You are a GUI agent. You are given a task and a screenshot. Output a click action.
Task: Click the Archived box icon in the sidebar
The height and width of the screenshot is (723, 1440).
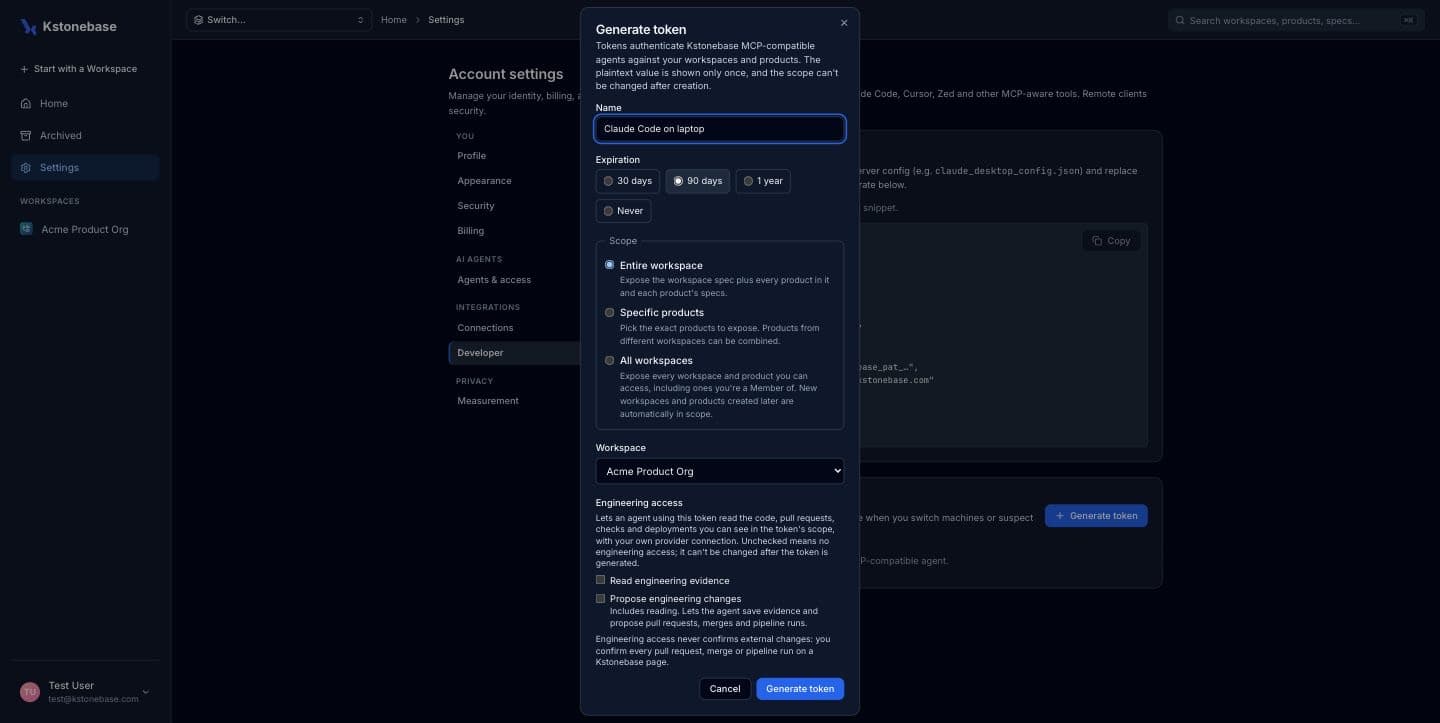point(26,135)
